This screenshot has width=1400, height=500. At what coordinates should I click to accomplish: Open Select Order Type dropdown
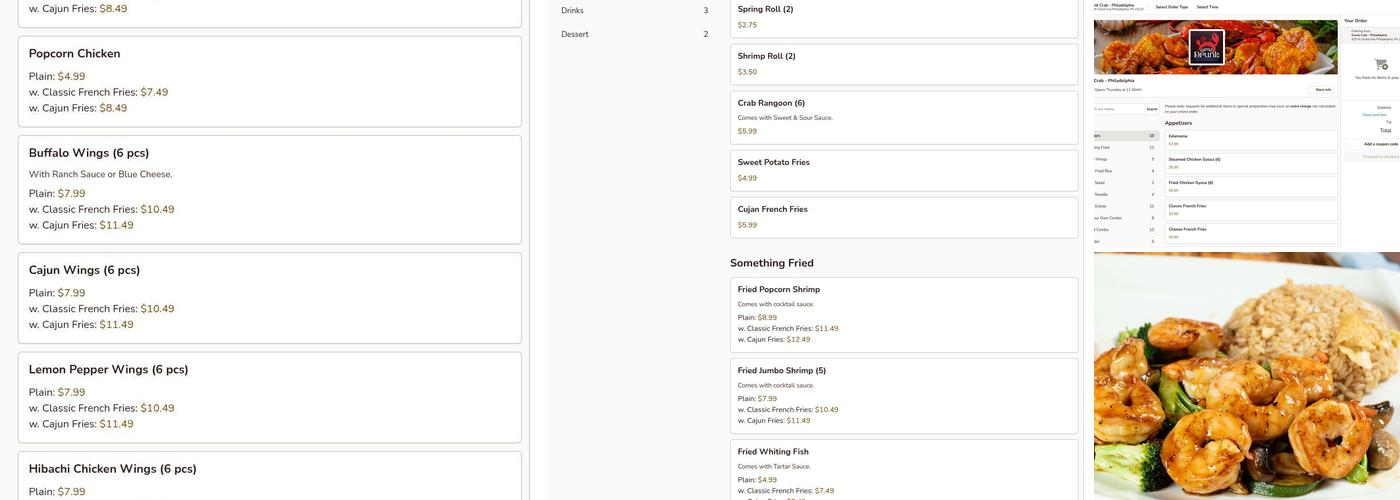coord(1171,7)
